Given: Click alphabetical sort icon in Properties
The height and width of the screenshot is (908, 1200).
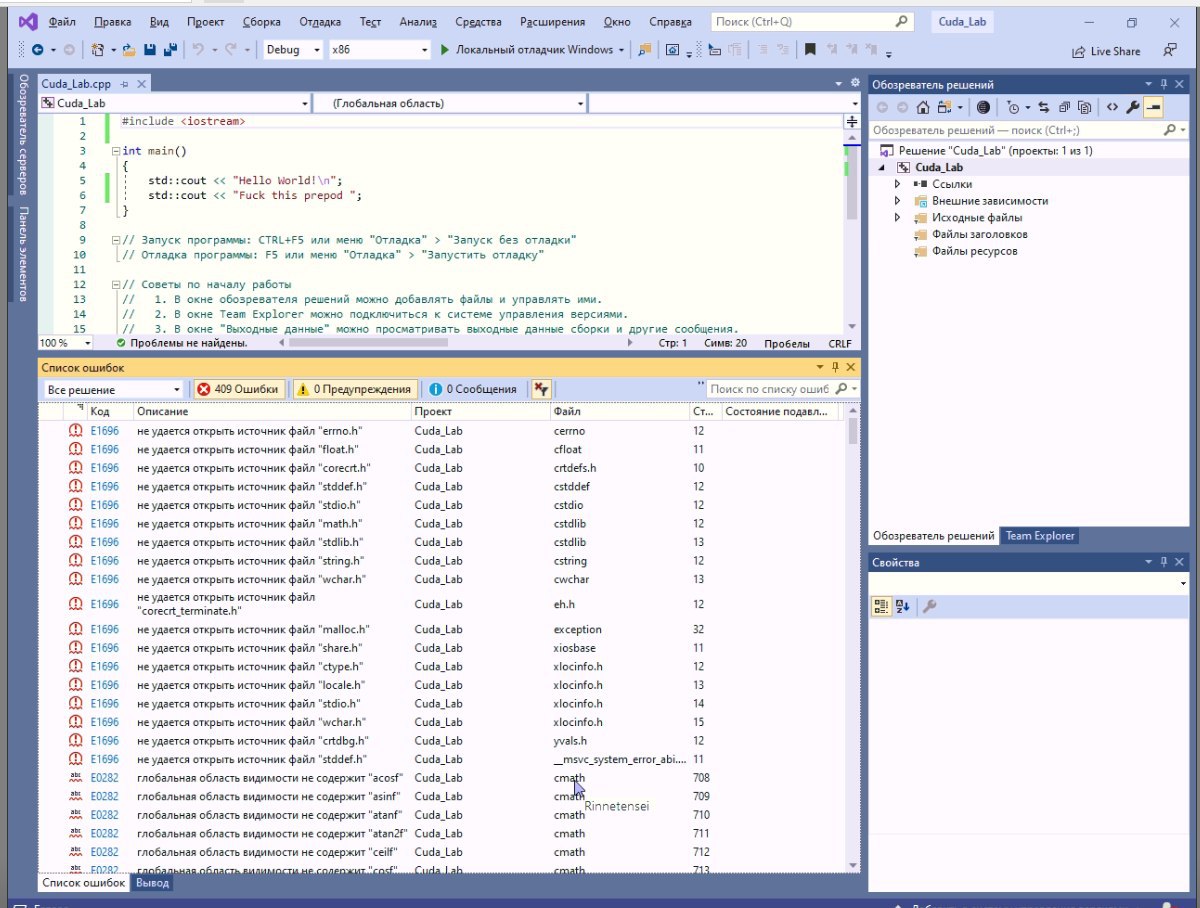Looking at the screenshot, I should click(902, 605).
